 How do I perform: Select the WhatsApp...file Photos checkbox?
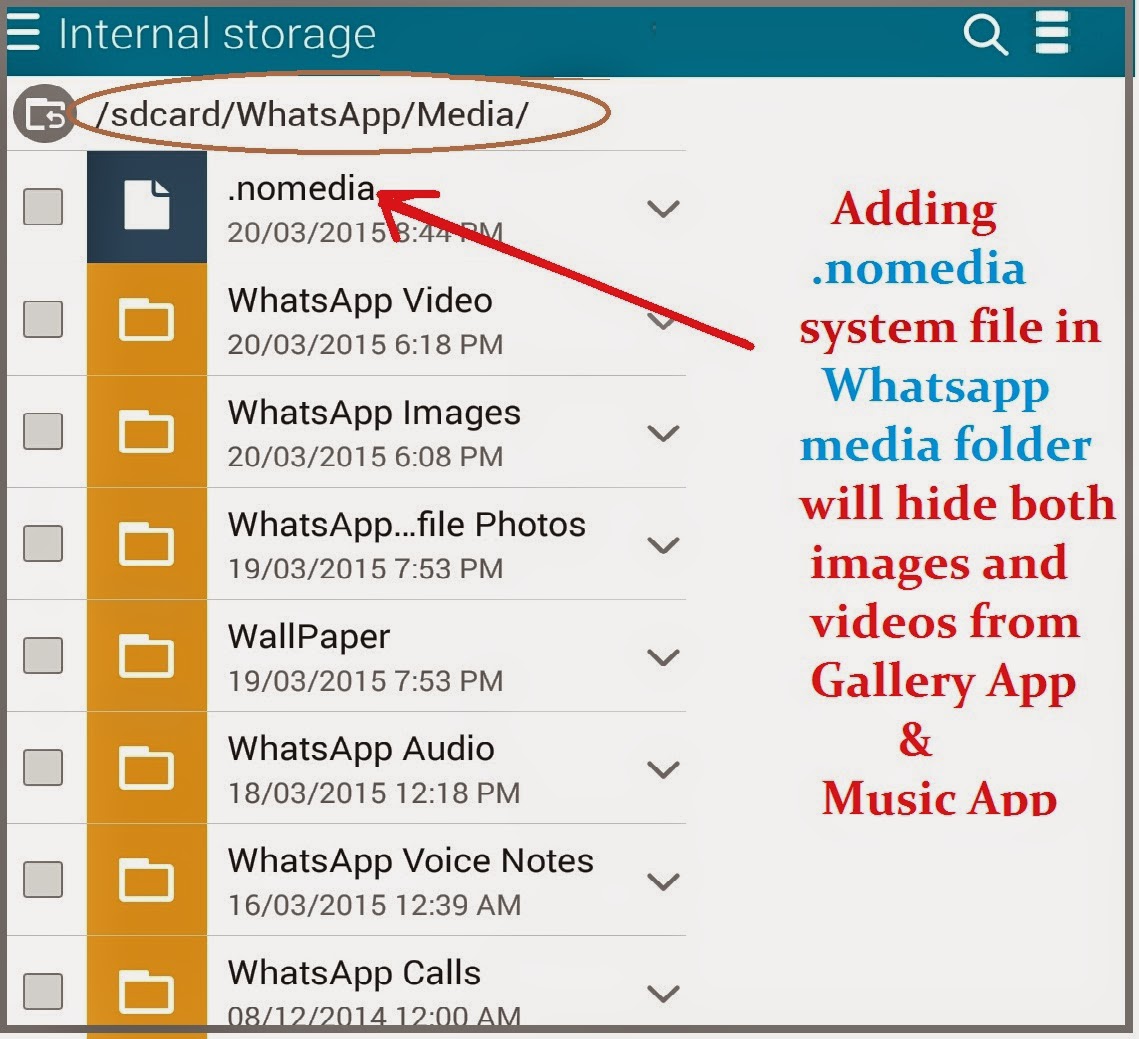tap(43, 543)
